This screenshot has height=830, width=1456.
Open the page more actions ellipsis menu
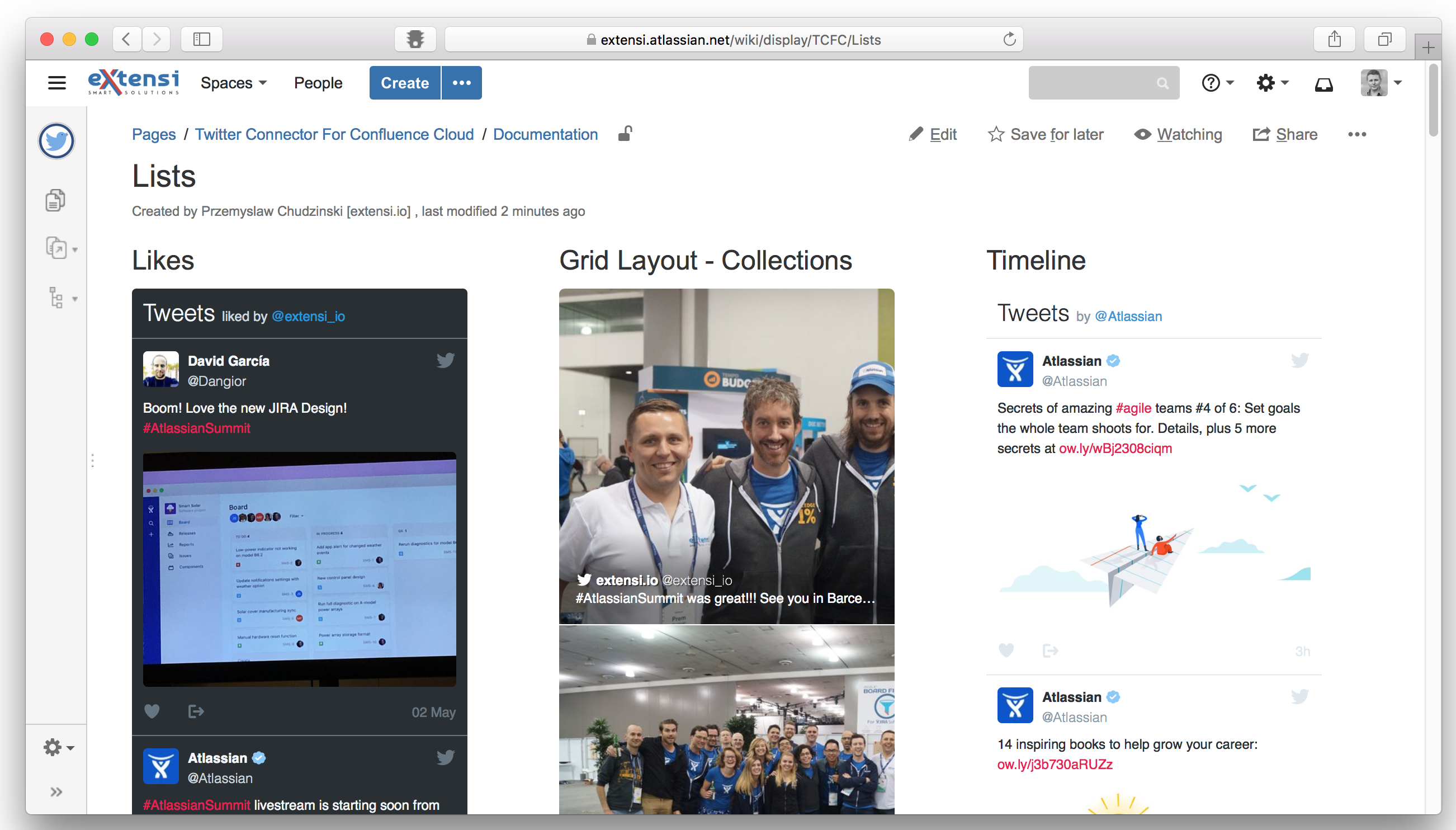(1357, 135)
